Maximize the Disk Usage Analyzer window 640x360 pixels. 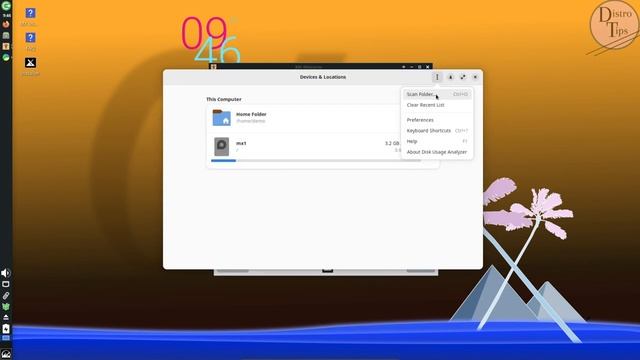[463, 77]
